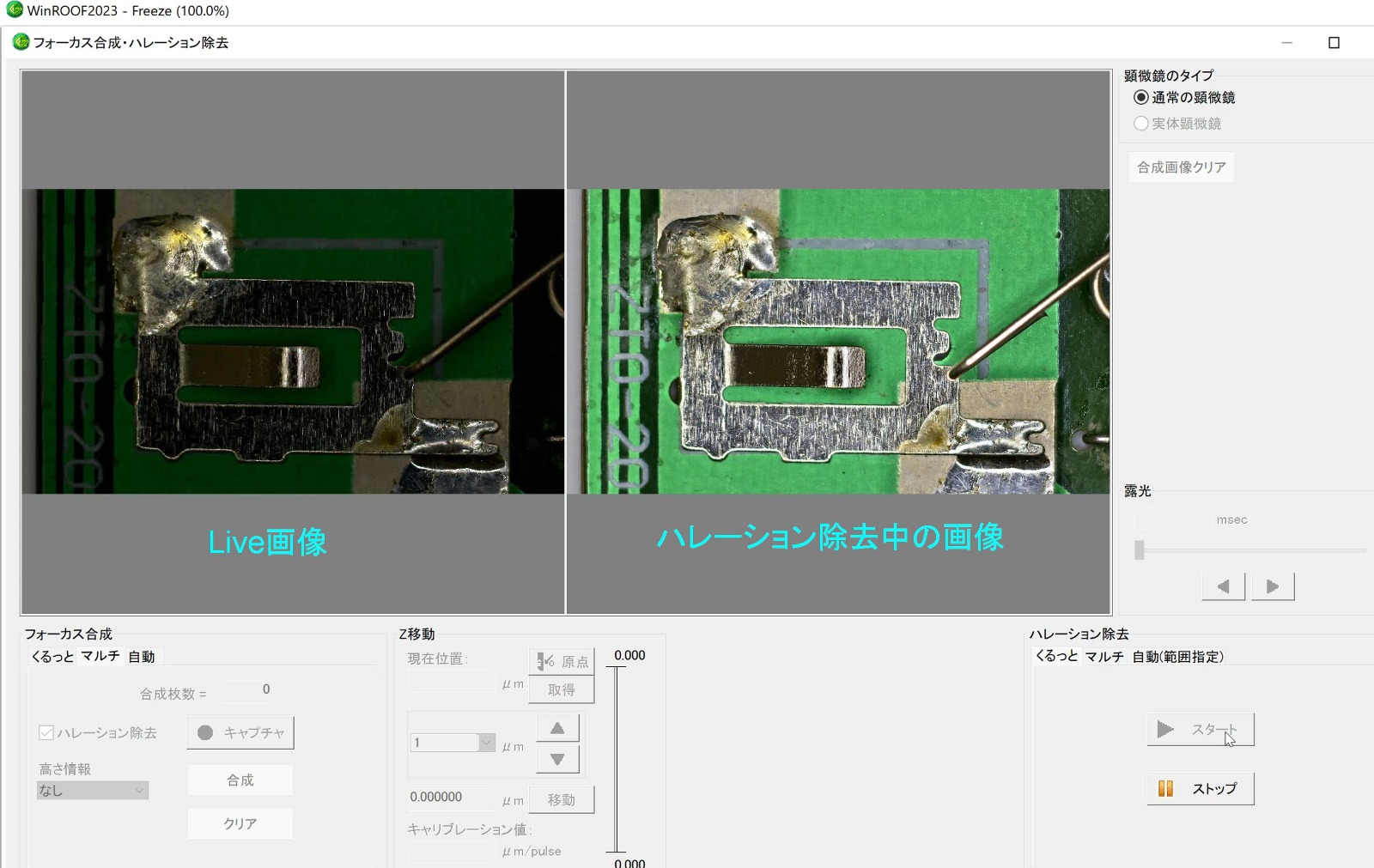Click the Z move down arrow button
The image size is (1374, 868).
point(557,759)
